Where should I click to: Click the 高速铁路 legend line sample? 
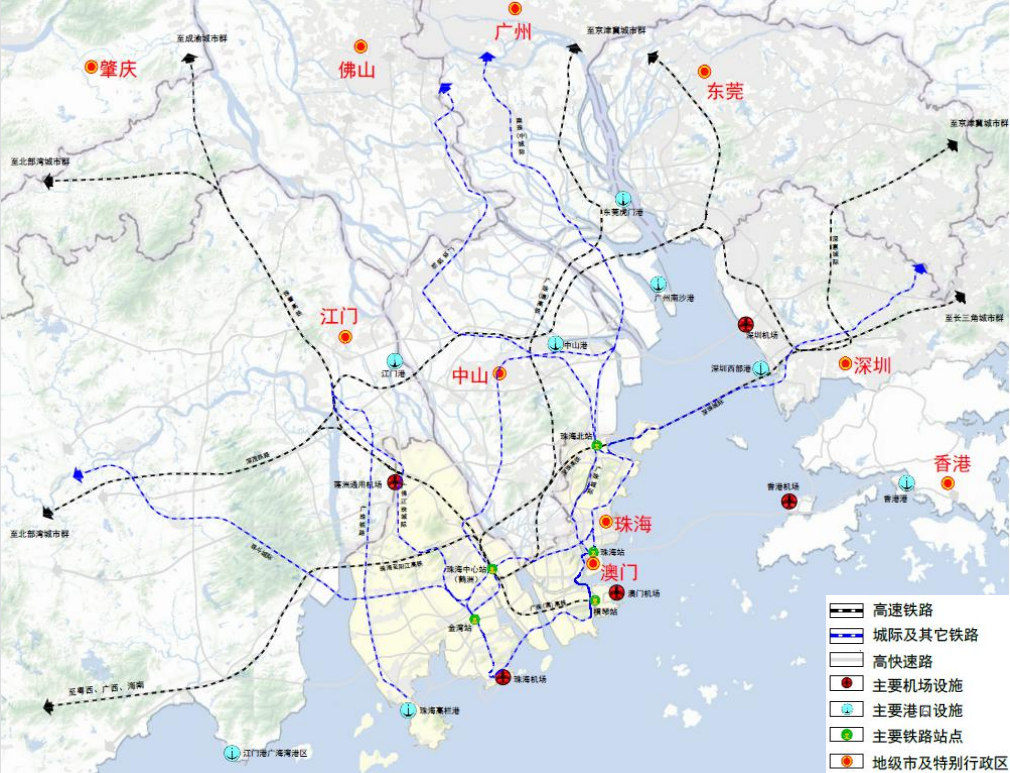(846, 611)
